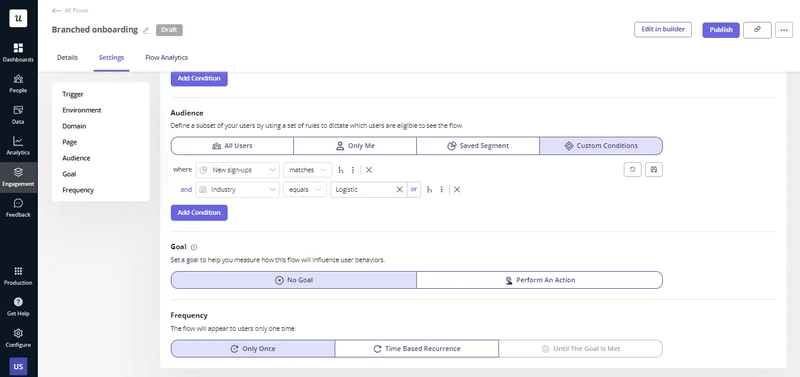The width and height of the screenshot is (800, 377).
Task: Clear the Logistic value
Action: [x=399, y=190]
